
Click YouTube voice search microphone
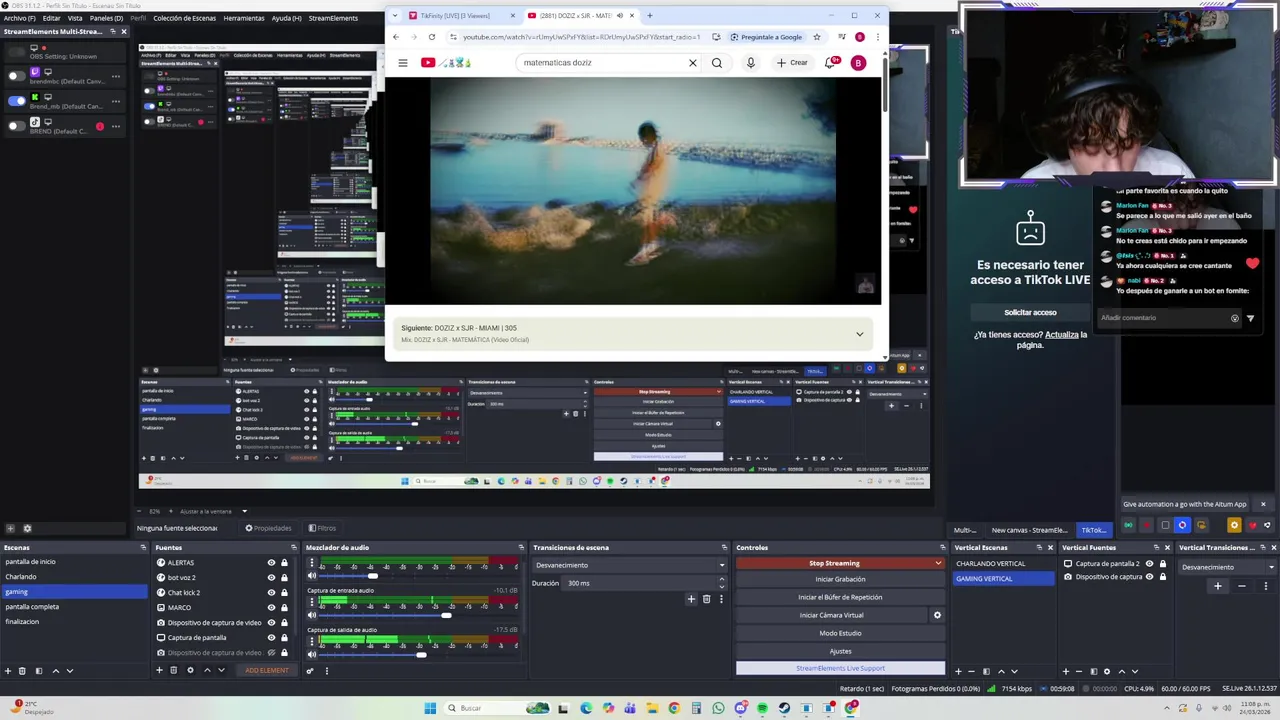[x=751, y=62]
